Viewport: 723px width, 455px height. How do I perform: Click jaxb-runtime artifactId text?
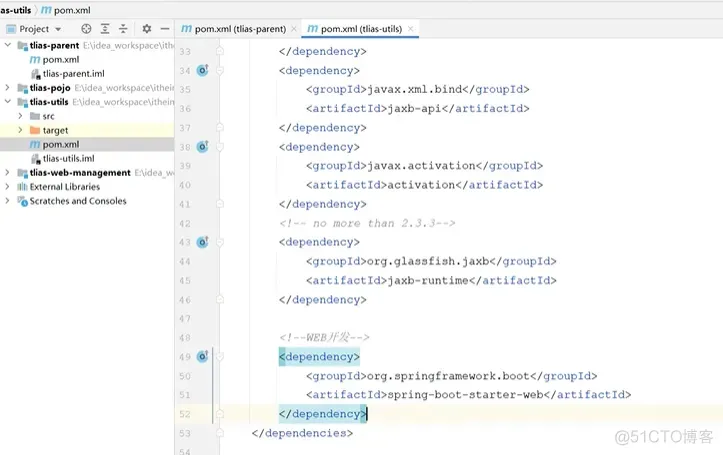coord(428,280)
